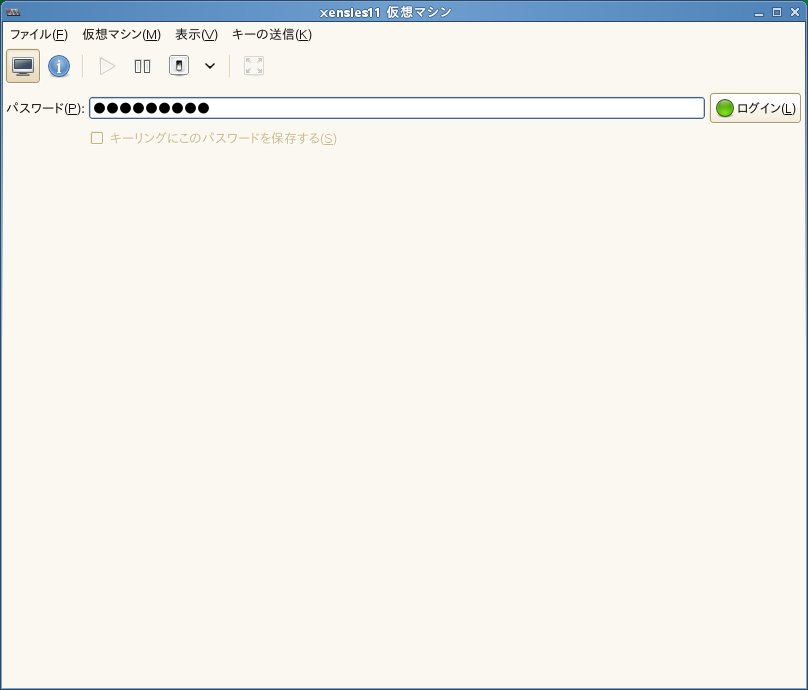Pause the virtual machine
This screenshot has height=690, width=808.
[142, 66]
